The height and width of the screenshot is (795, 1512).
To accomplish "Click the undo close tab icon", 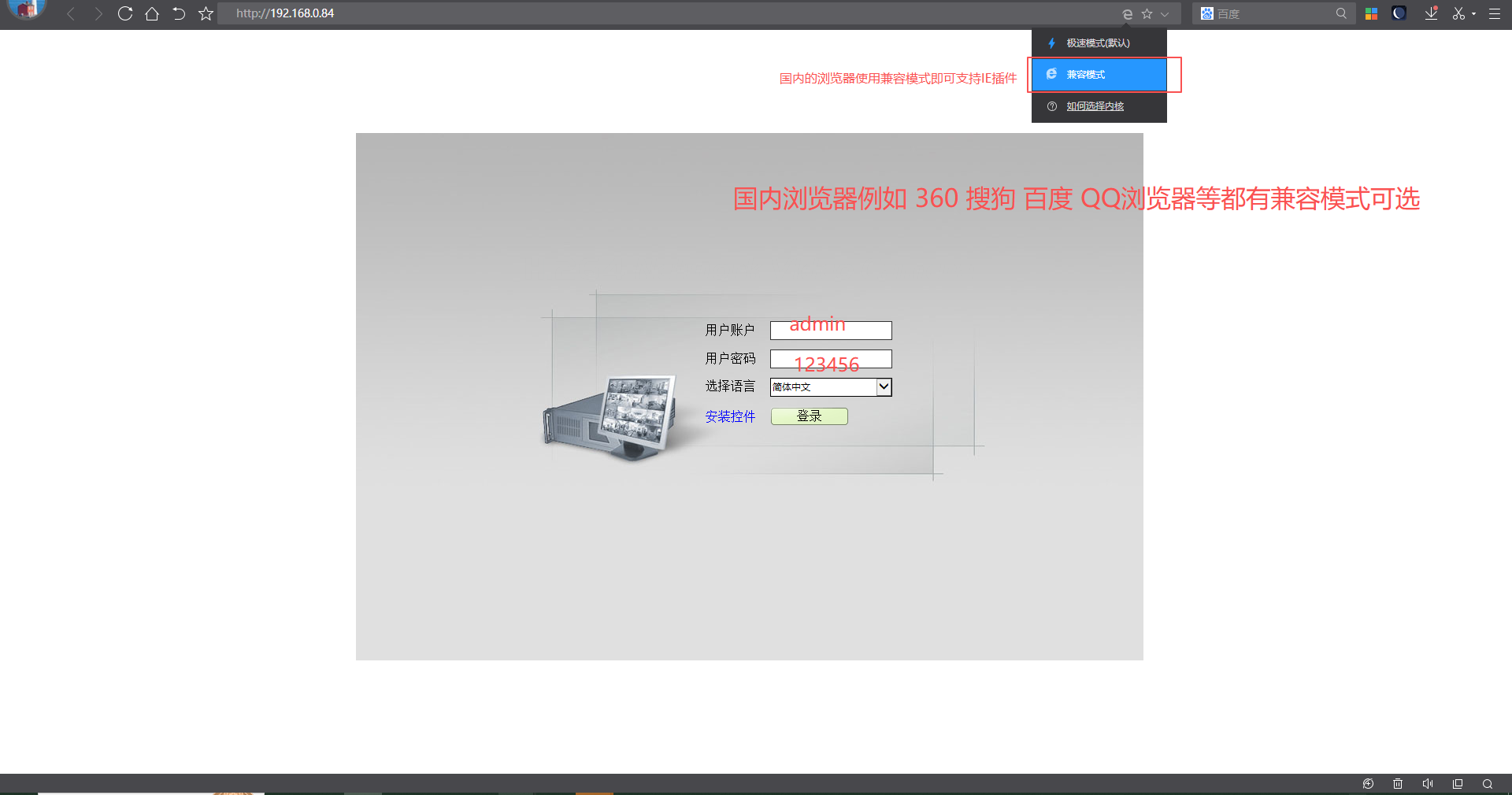I will point(179,13).
